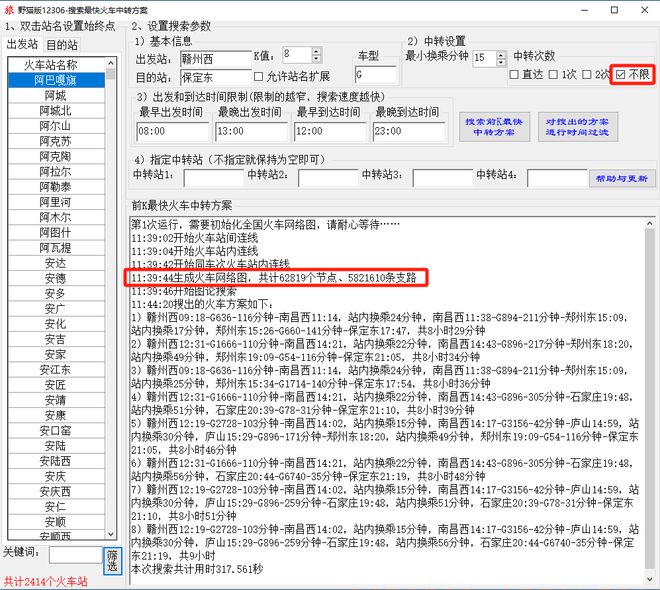
Task: Click the app icon in title bar
Action: [x=9, y=9]
